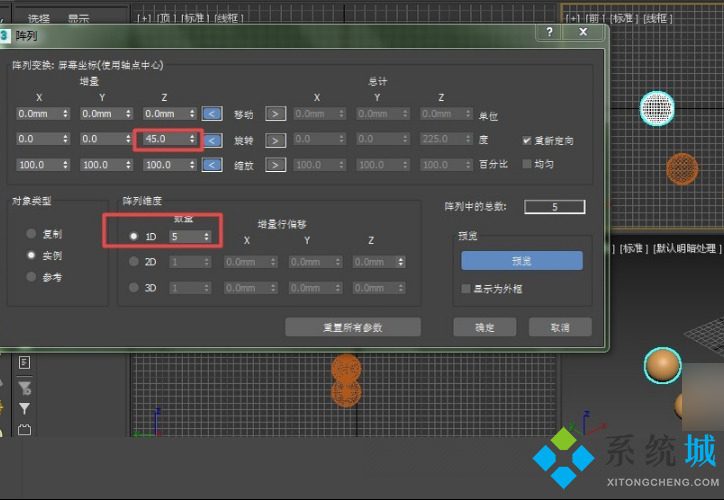
Task: Click spinner arrows of incremental Move Z field
Action: click(x=193, y=114)
